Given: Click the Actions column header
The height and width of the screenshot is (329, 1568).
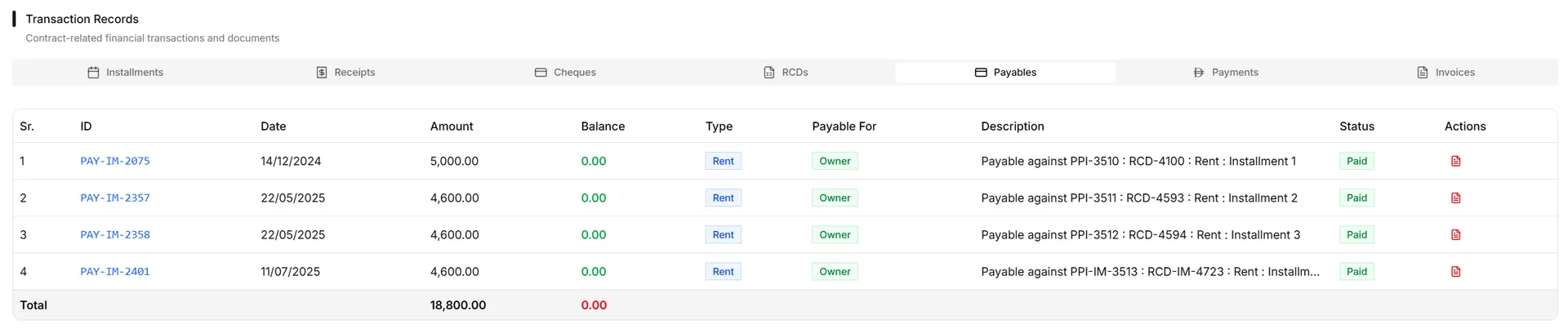Looking at the screenshot, I should point(1465,126).
